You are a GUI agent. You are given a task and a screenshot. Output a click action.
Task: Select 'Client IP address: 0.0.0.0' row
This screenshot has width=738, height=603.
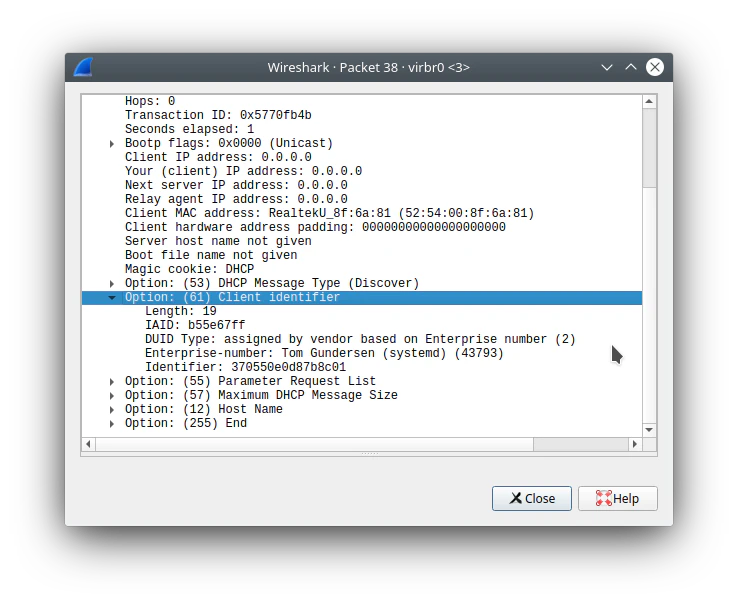(362, 157)
